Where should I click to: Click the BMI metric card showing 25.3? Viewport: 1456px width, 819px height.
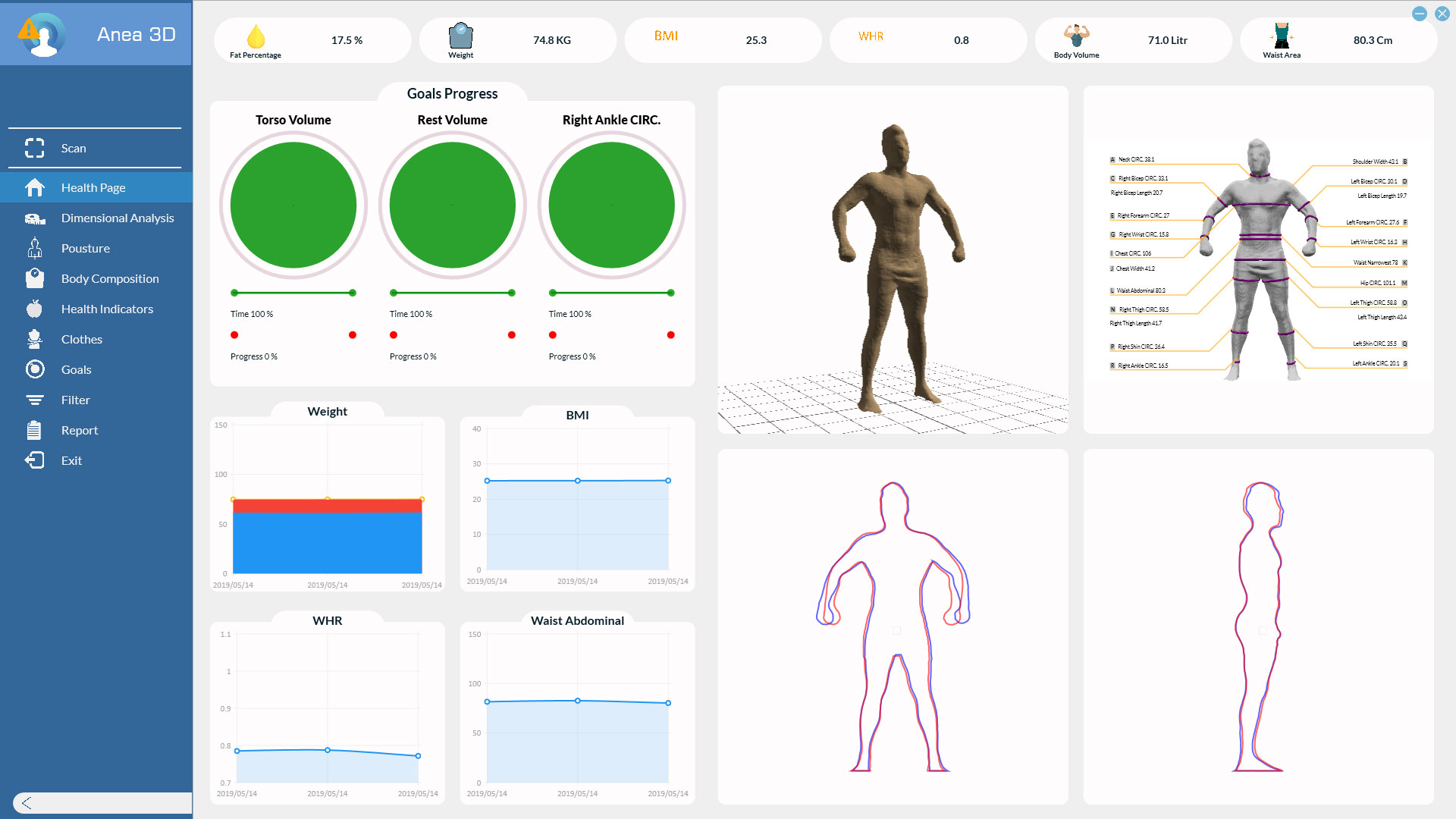click(723, 40)
